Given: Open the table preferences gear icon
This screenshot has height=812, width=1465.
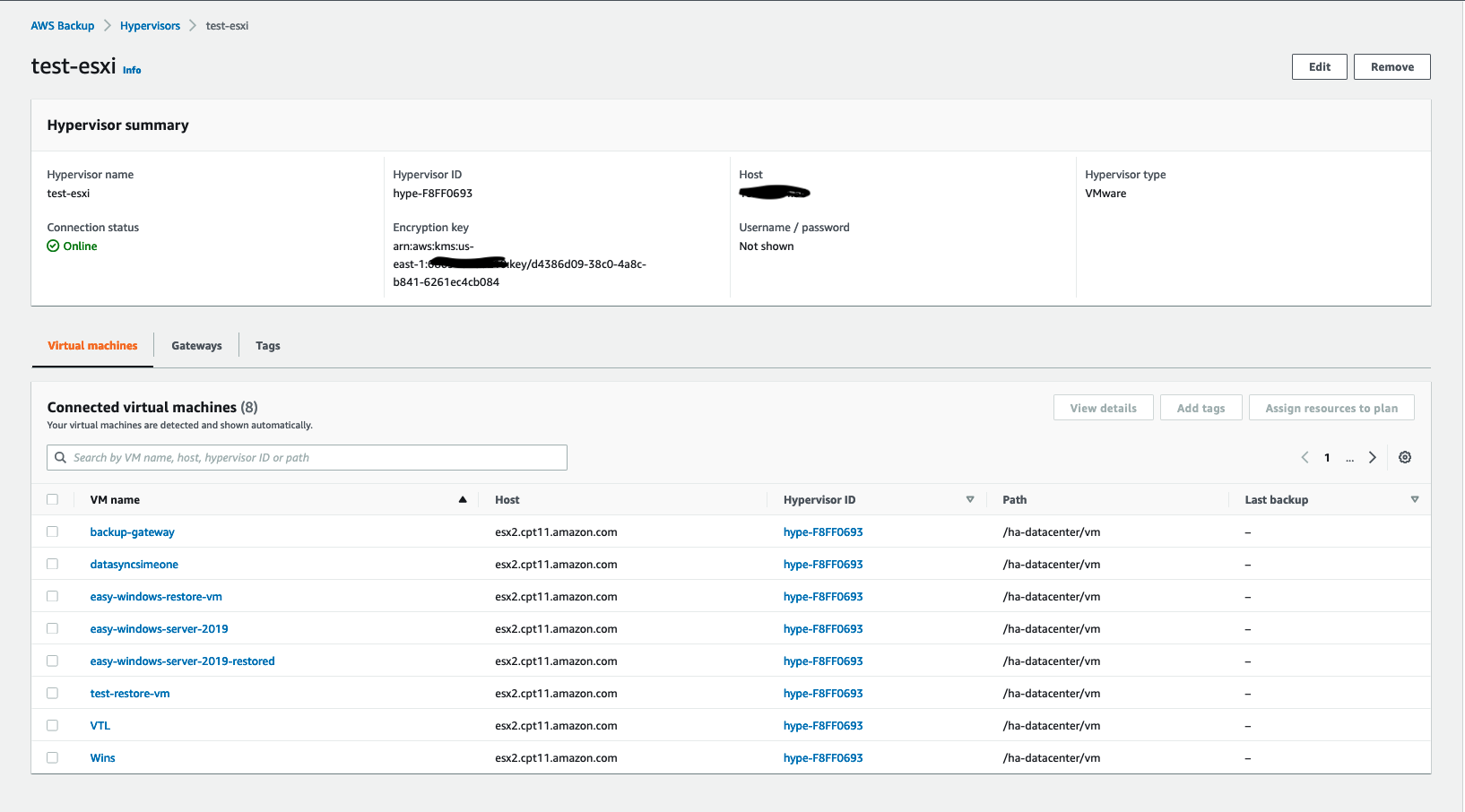Looking at the screenshot, I should (x=1404, y=457).
